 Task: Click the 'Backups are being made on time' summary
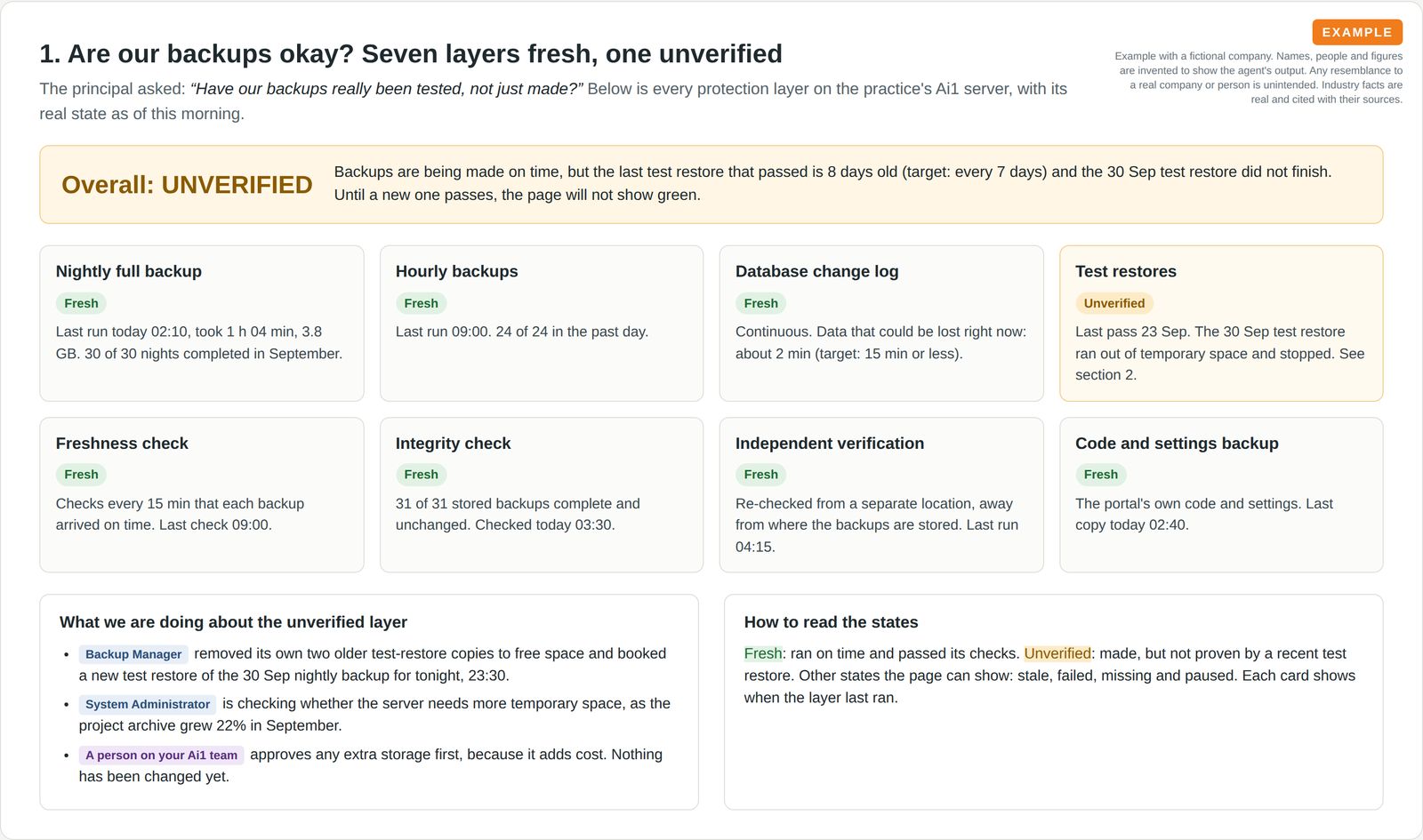point(832,183)
